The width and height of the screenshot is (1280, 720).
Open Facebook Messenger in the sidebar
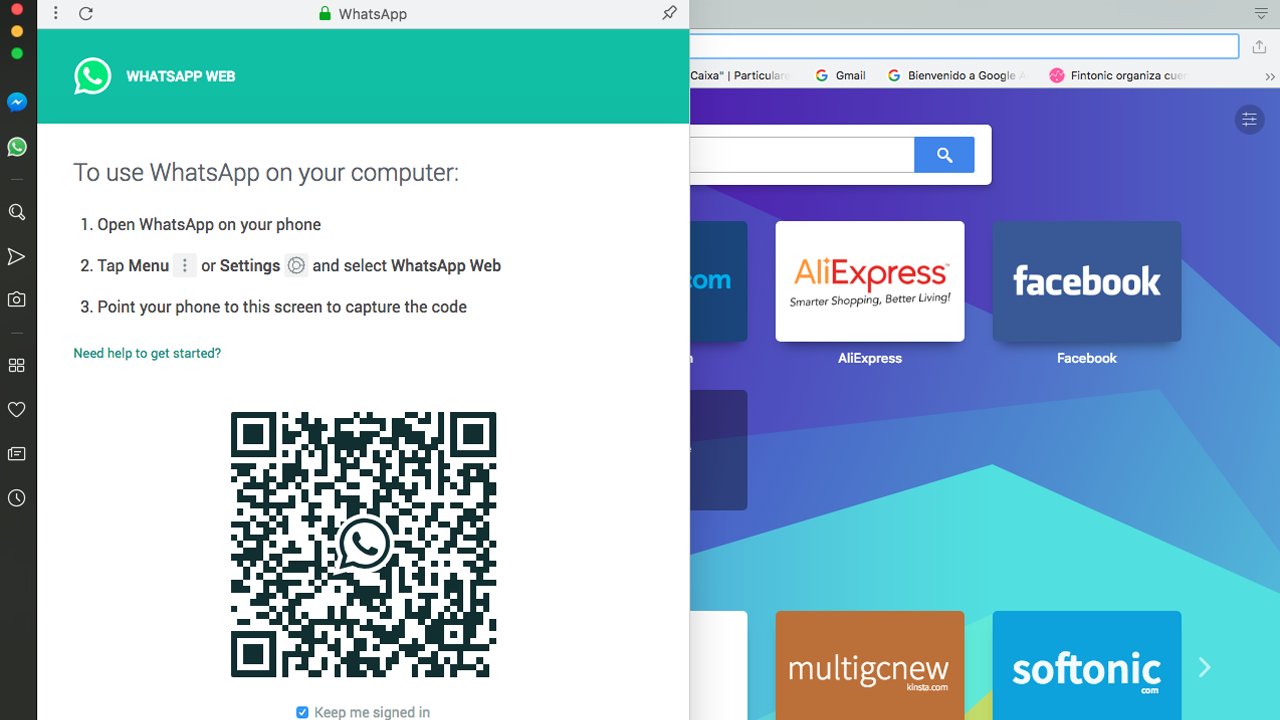16,101
